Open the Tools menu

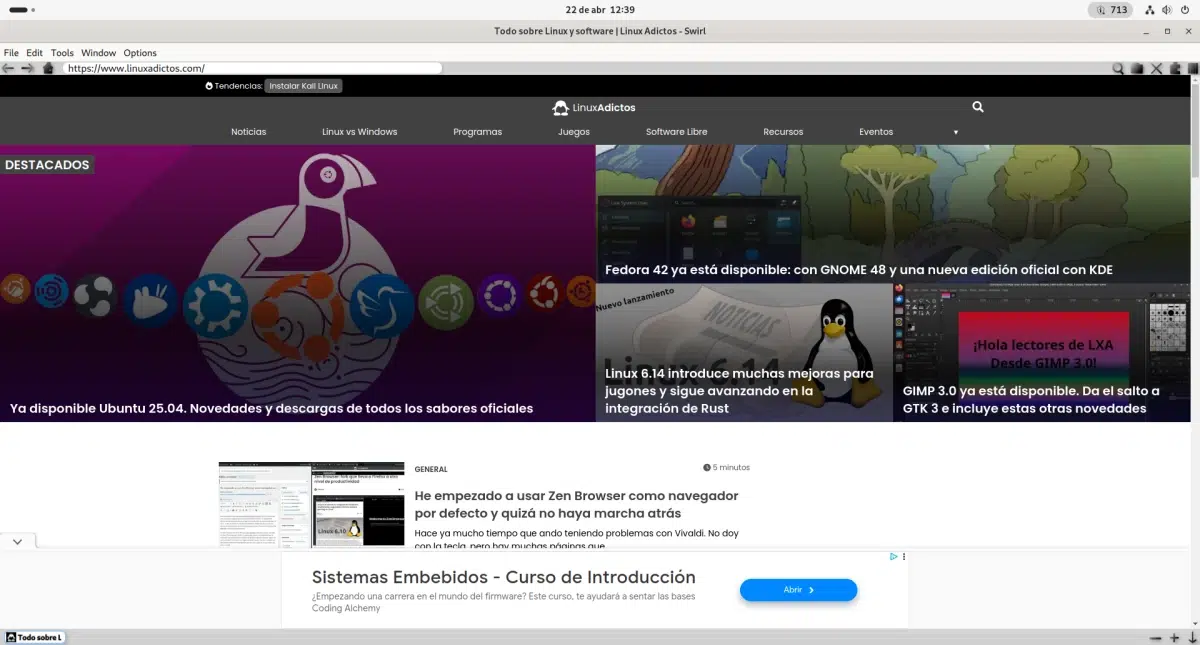pos(62,53)
